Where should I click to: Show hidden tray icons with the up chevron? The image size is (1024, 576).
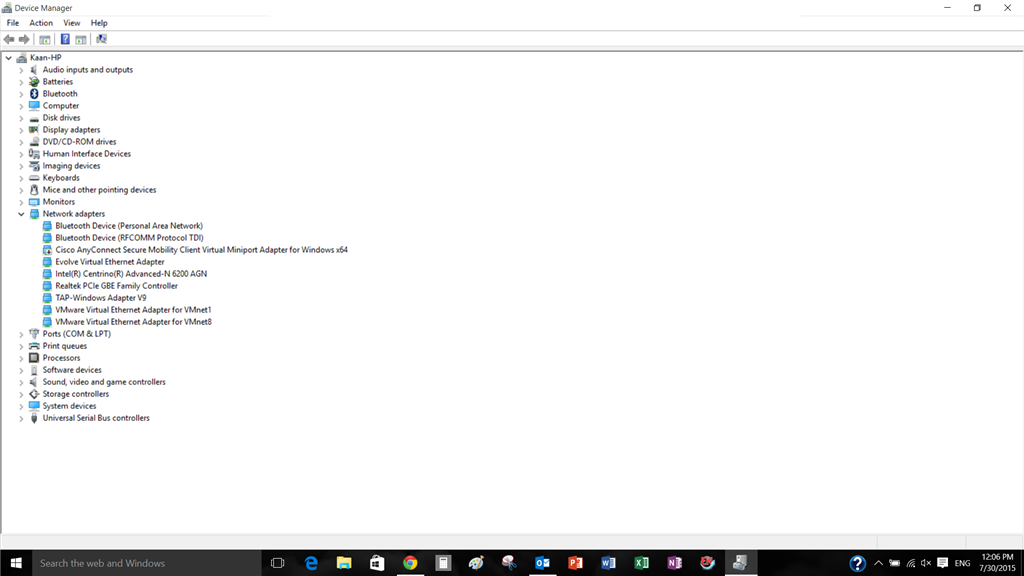click(x=878, y=563)
